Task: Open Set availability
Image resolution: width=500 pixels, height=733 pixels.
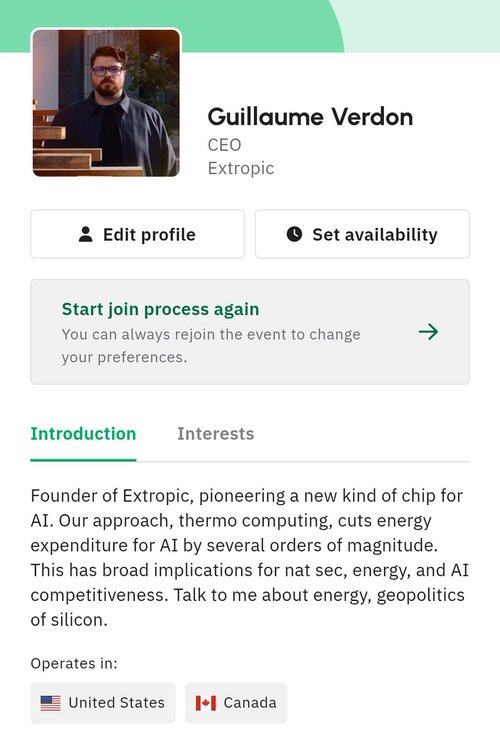Action: (x=362, y=234)
